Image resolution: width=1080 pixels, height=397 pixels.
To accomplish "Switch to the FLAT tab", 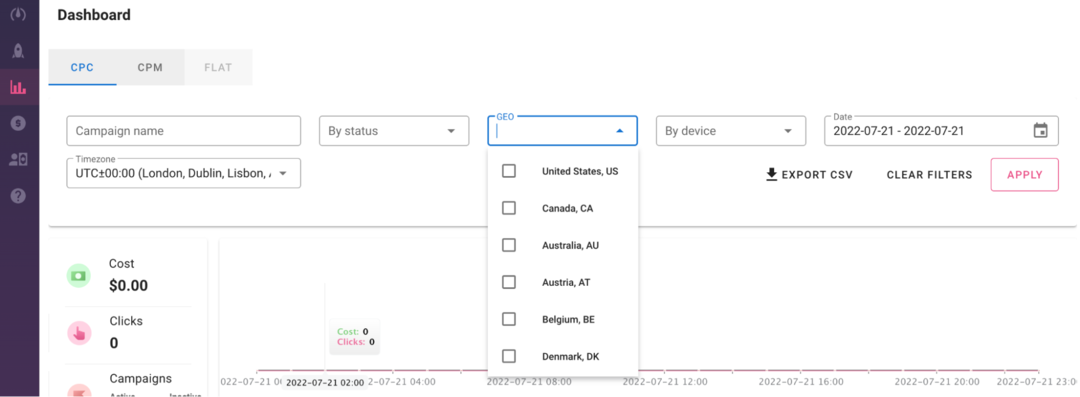I will tap(218, 68).
